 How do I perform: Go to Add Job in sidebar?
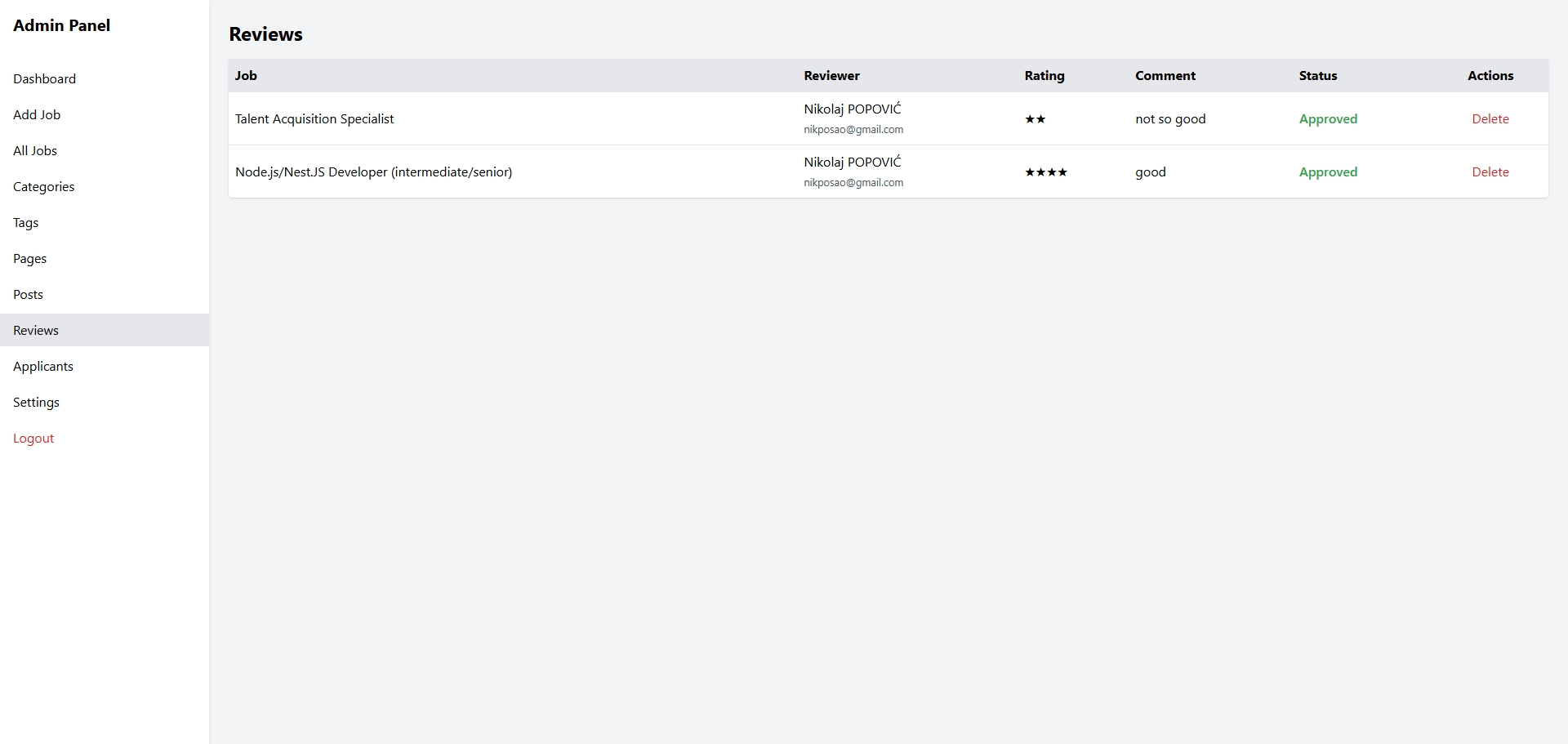[37, 115]
